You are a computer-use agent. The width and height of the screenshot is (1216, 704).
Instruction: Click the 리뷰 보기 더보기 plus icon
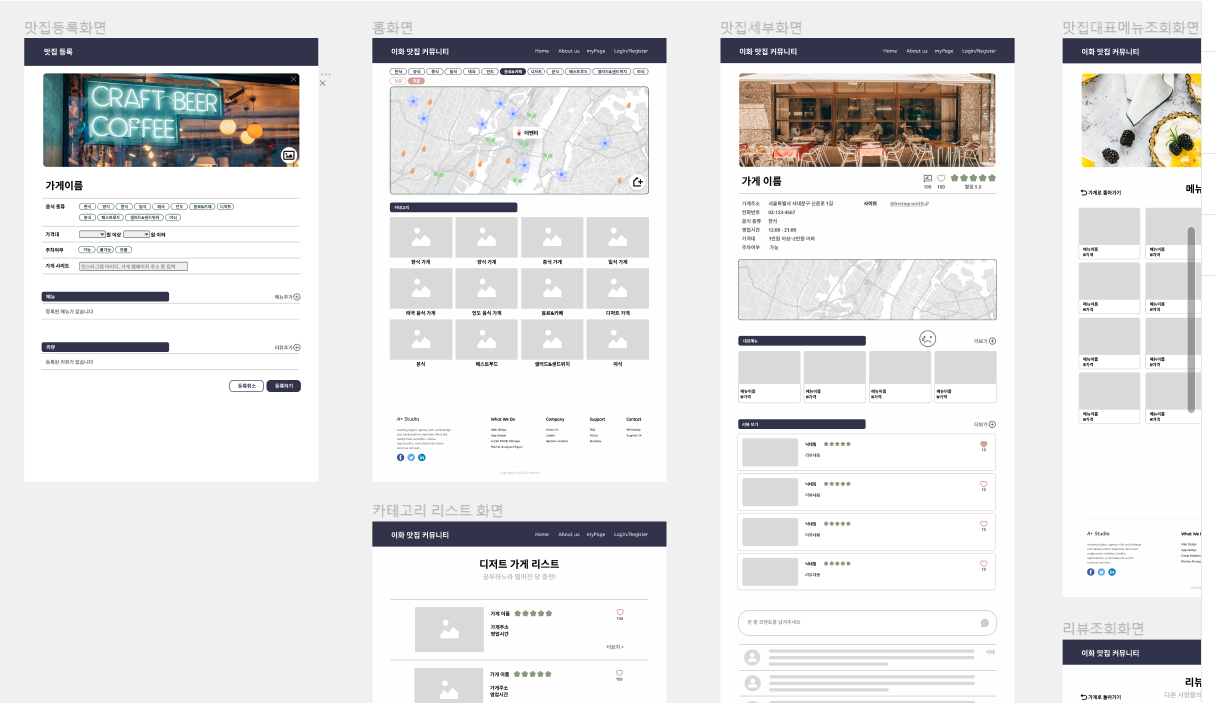click(x=992, y=424)
